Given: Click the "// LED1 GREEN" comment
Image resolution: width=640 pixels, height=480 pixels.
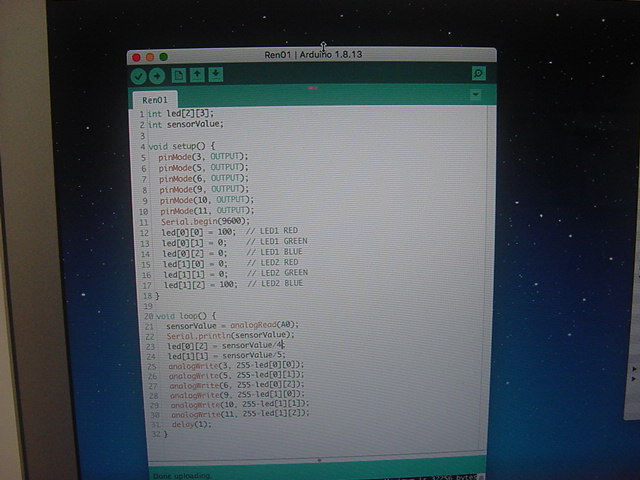Looking at the screenshot, I should click(277, 242).
